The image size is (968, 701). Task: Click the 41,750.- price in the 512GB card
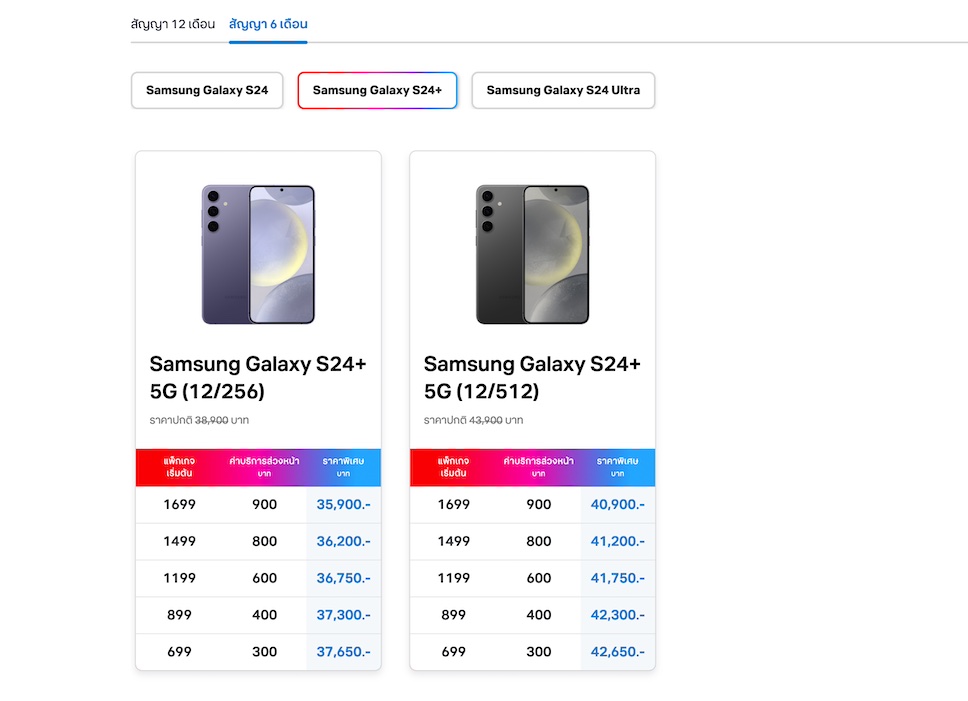617,579
